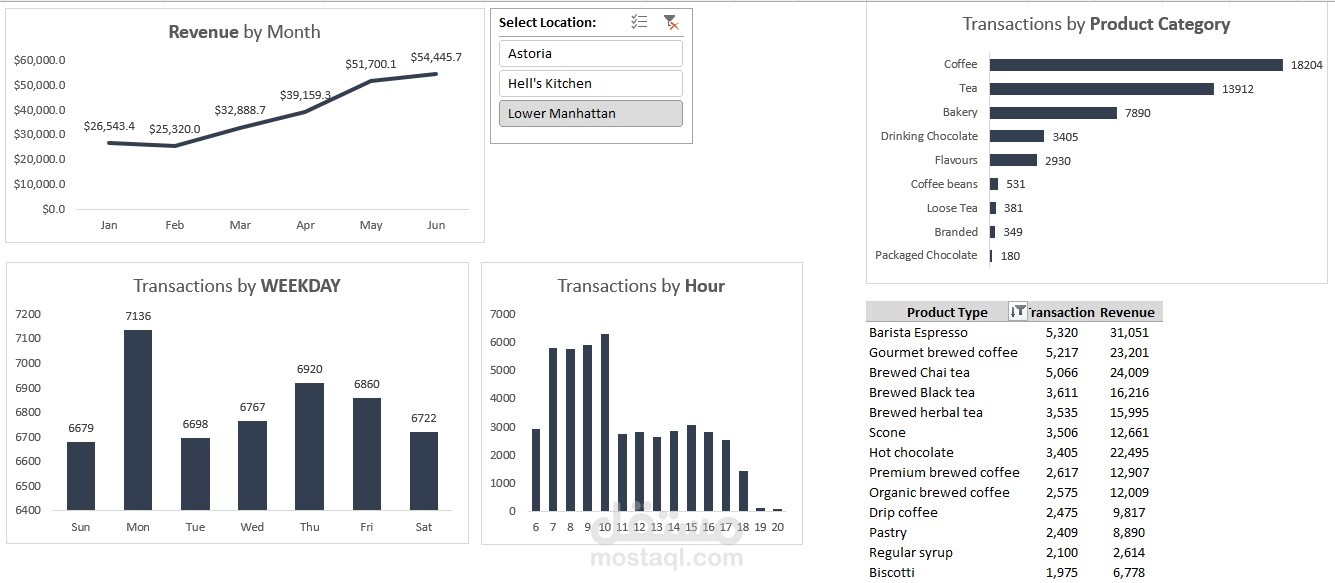
Task: Select the Barista Espresso row label
Action: (x=918, y=332)
